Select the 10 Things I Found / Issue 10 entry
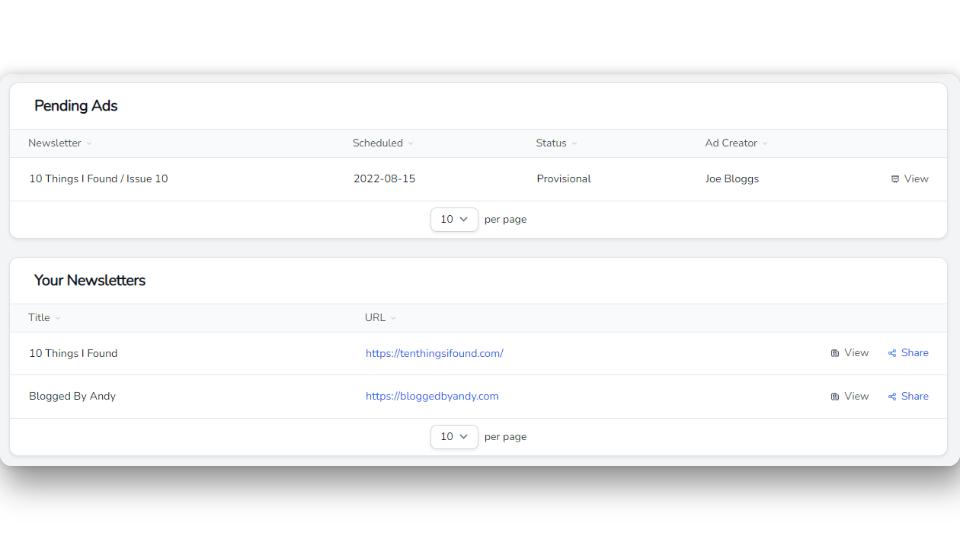The image size is (960, 540). click(x=98, y=179)
